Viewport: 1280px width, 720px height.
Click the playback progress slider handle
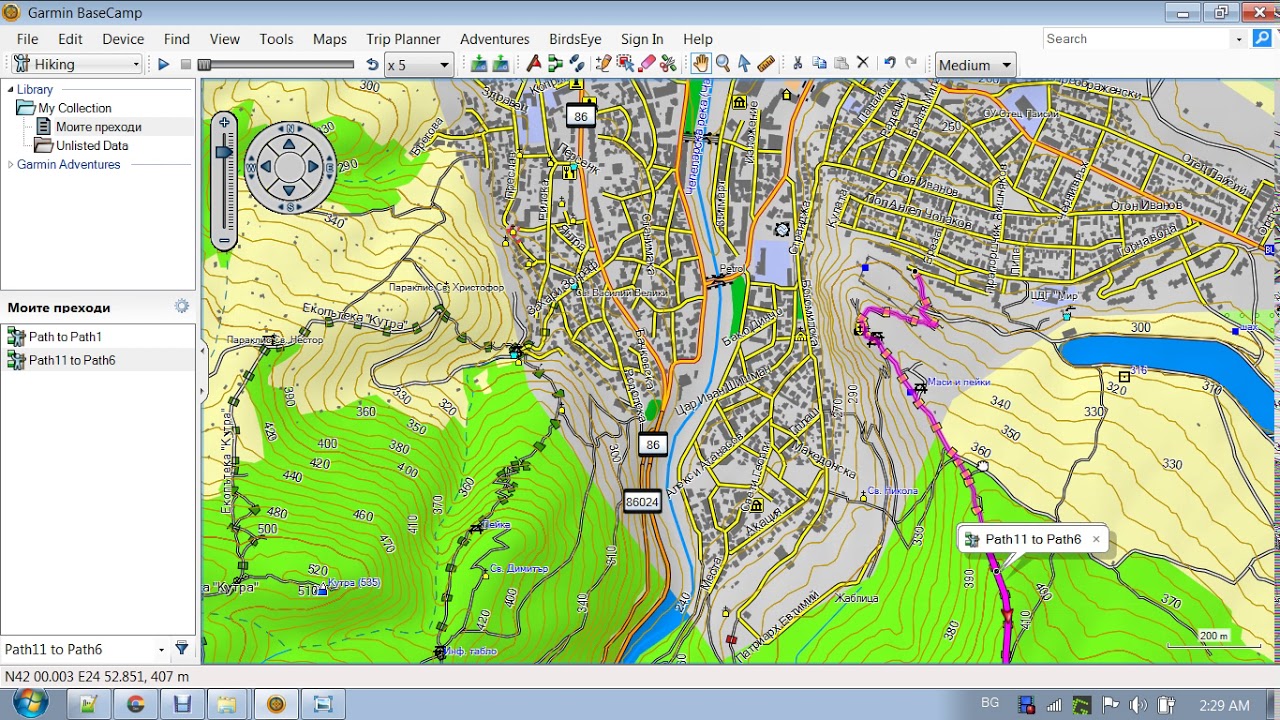(204, 65)
